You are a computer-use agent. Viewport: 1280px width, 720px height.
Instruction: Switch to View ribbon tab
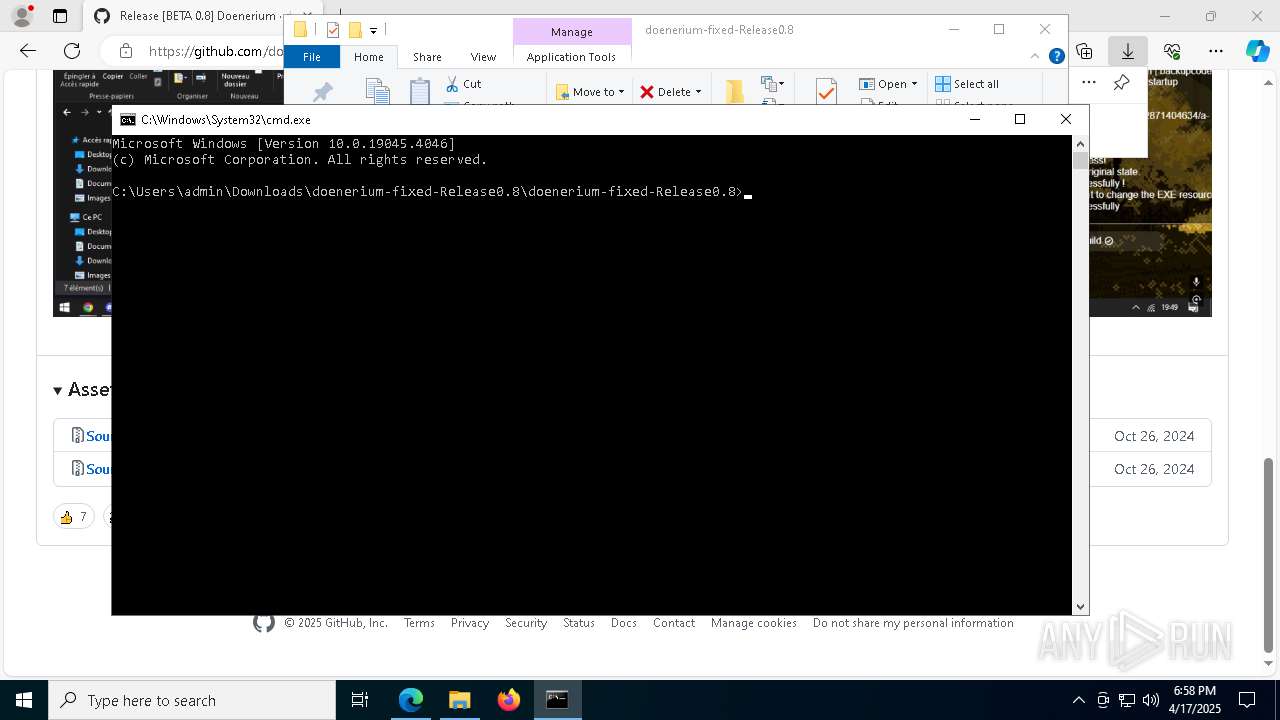click(483, 57)
